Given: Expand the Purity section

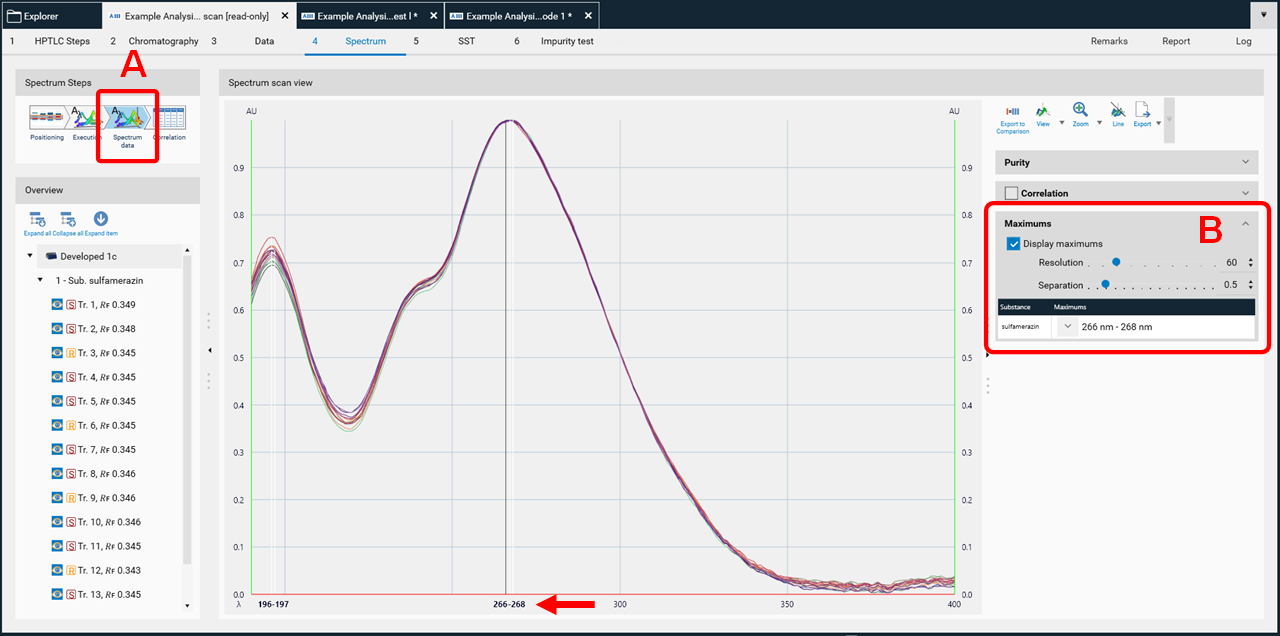Looking at the screenshot, I should (1245, 162).
